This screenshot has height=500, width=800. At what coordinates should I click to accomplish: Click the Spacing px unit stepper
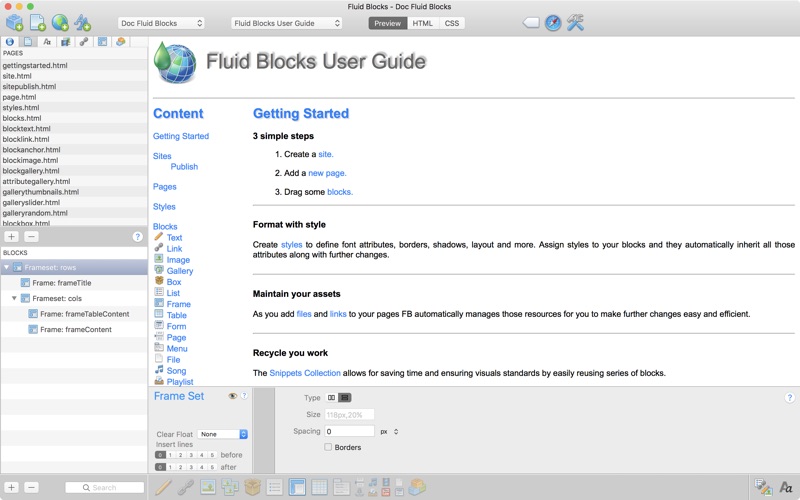tap(396, 432)
